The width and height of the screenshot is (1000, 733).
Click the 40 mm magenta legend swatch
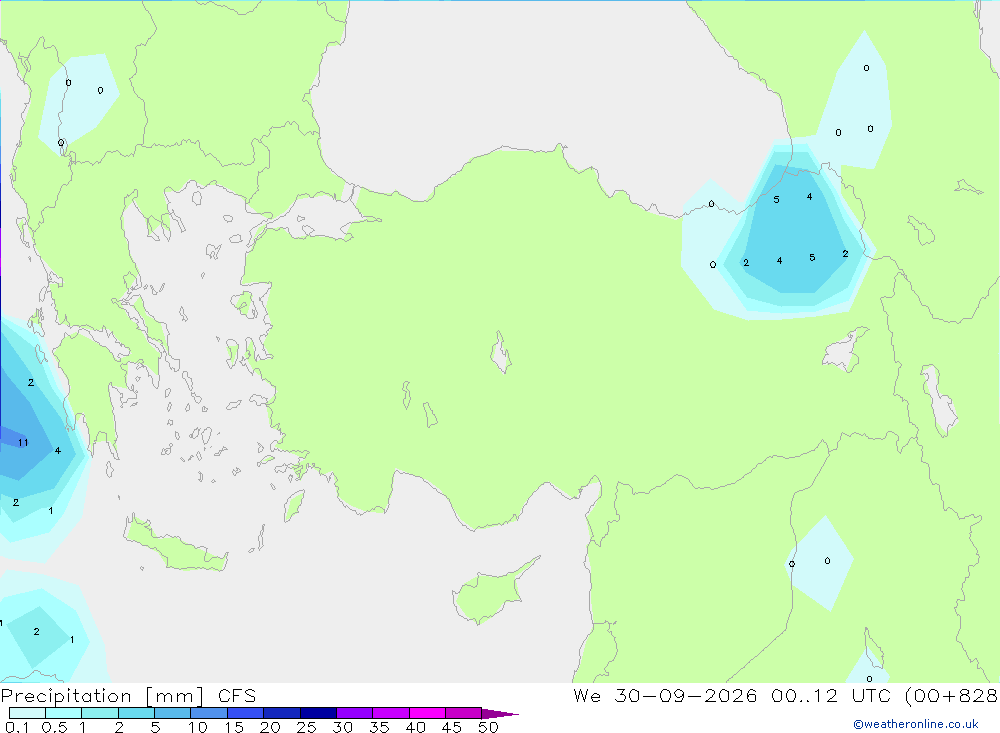click(427, 713)
